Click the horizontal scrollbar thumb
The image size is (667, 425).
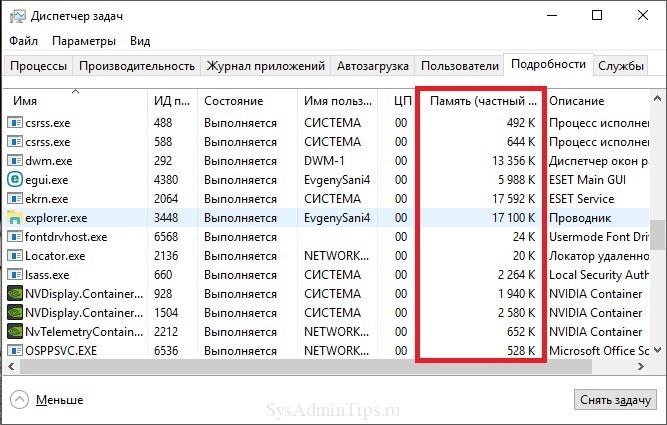305,367
